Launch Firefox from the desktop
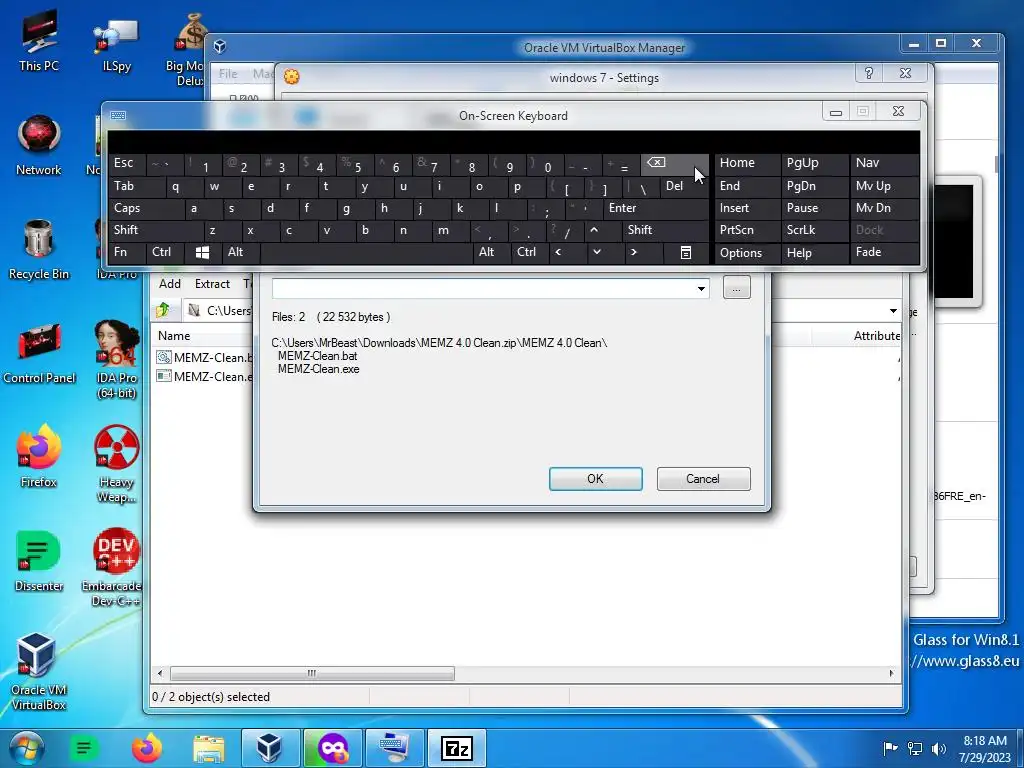The image size is (1024, 768). click(39, 457)
